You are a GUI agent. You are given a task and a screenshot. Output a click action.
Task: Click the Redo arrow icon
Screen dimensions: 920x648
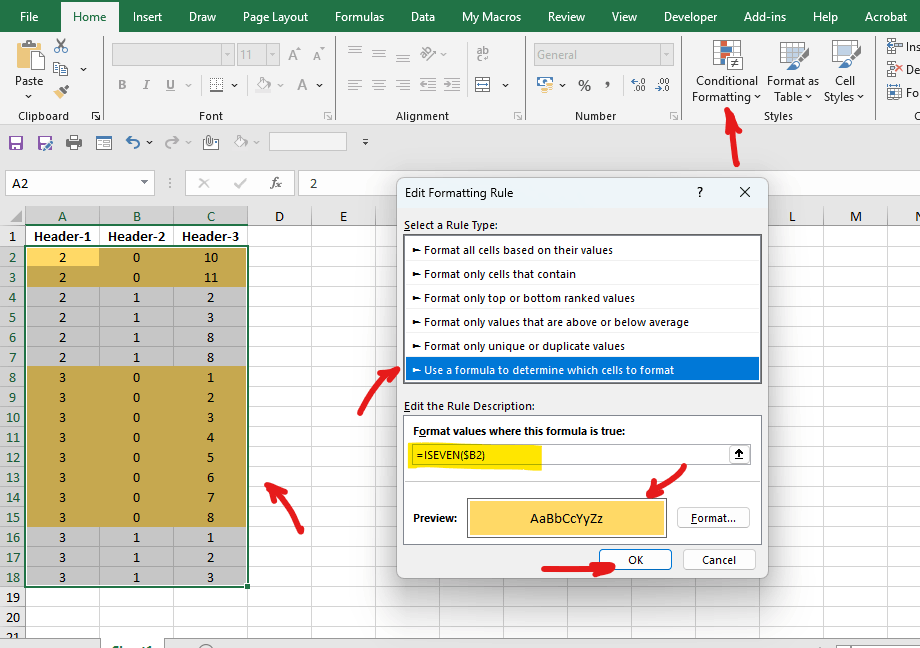(172, 142)
